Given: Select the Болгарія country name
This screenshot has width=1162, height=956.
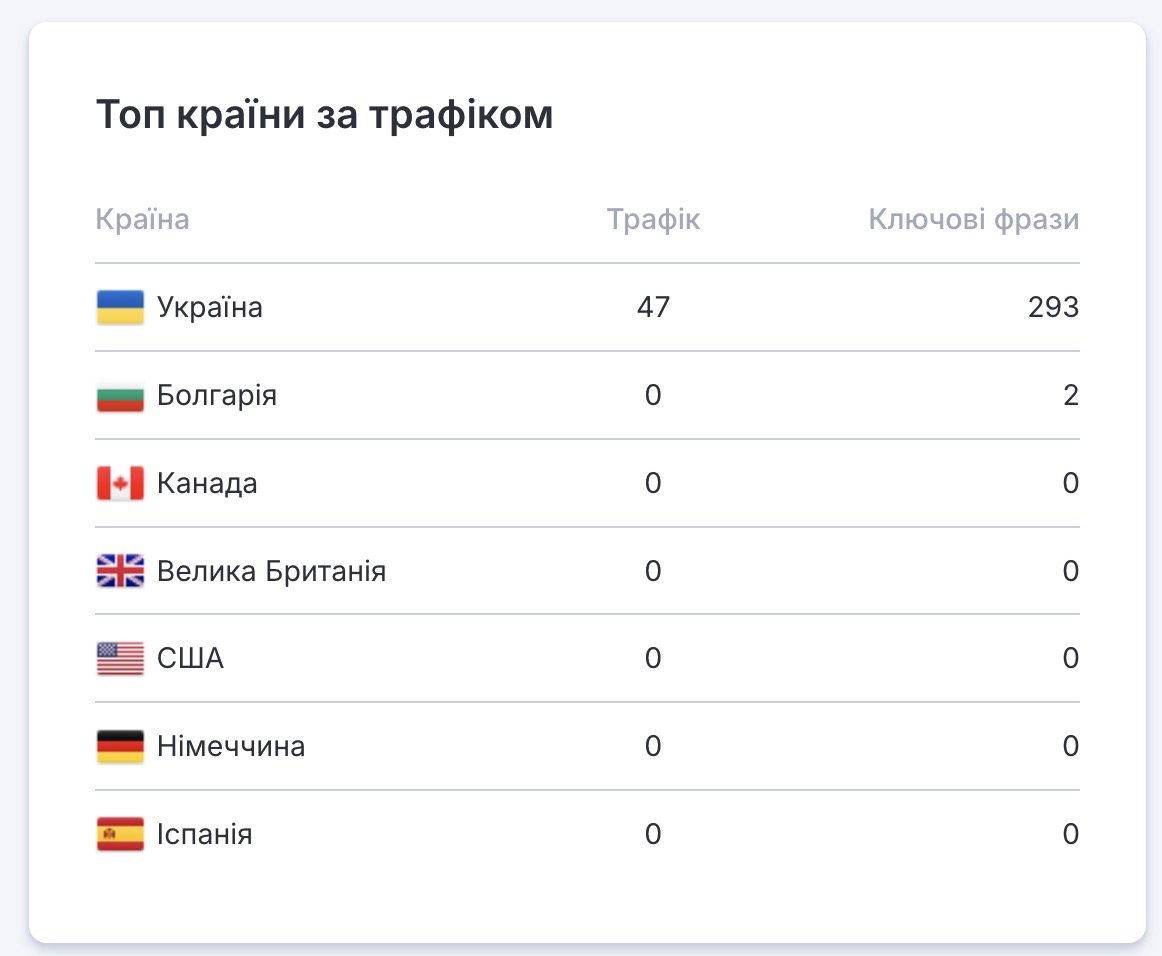Looking at the screenshot, I should 217,396.
